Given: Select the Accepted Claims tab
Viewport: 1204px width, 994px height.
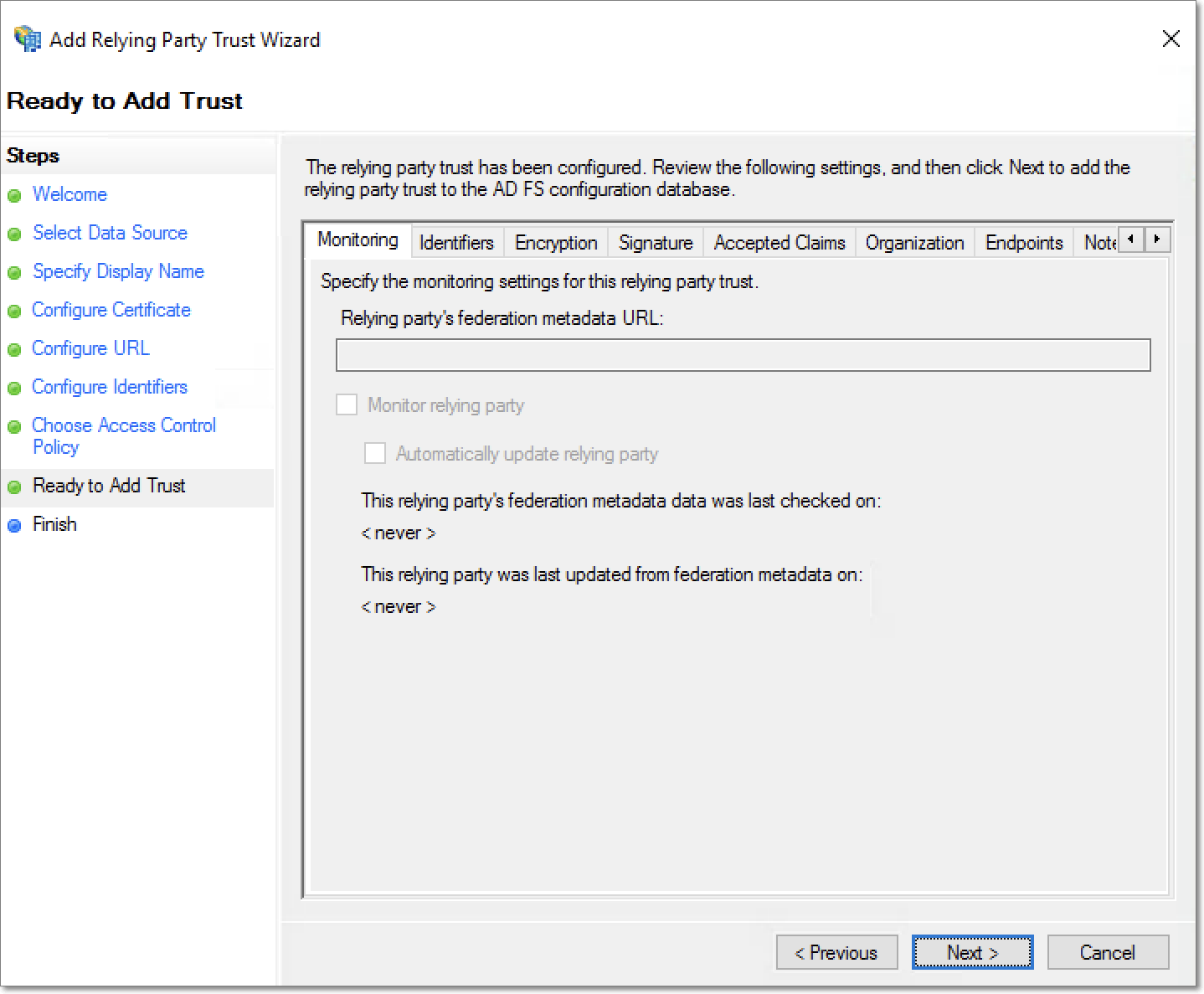Looking at the screenshot, I should pyautogui.click(x=780, y=243).
